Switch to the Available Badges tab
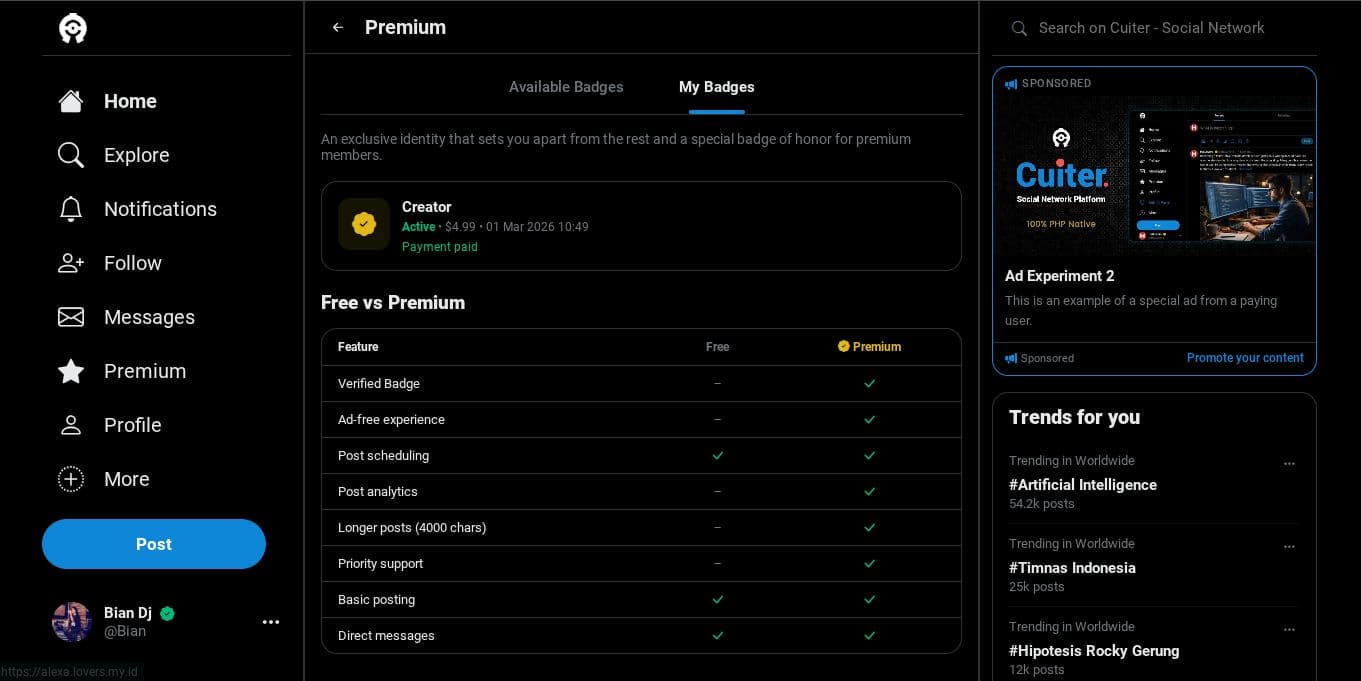Screen dimensions: 1361x681 click(566, 87)
